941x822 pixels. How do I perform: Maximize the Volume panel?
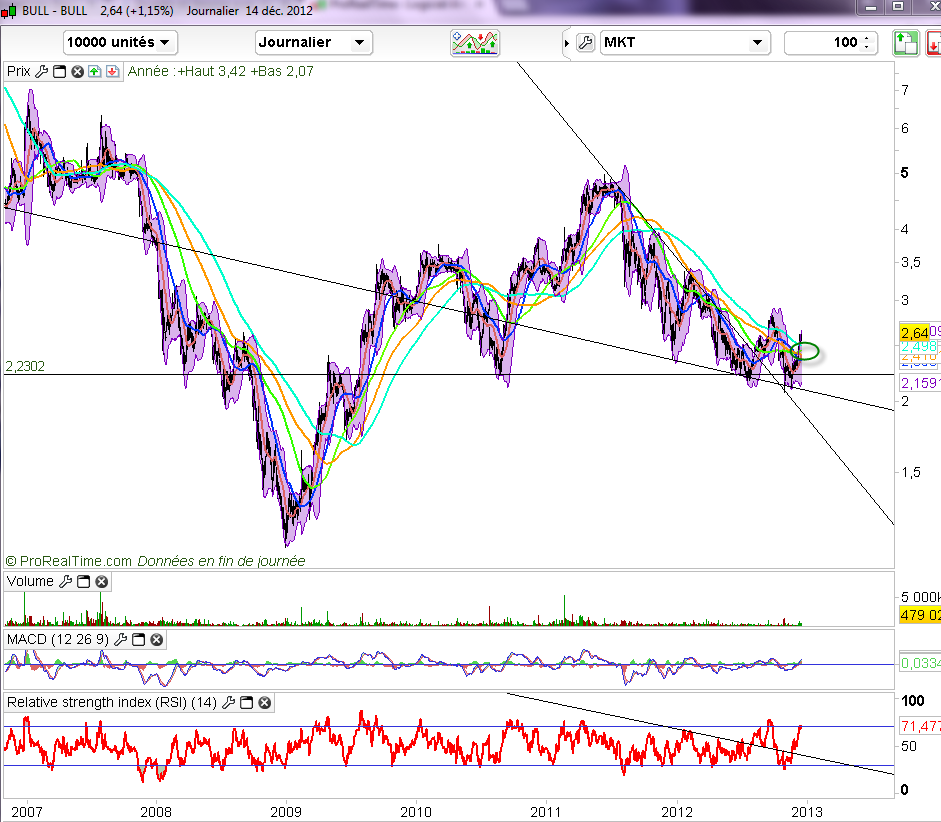(83, 581)
